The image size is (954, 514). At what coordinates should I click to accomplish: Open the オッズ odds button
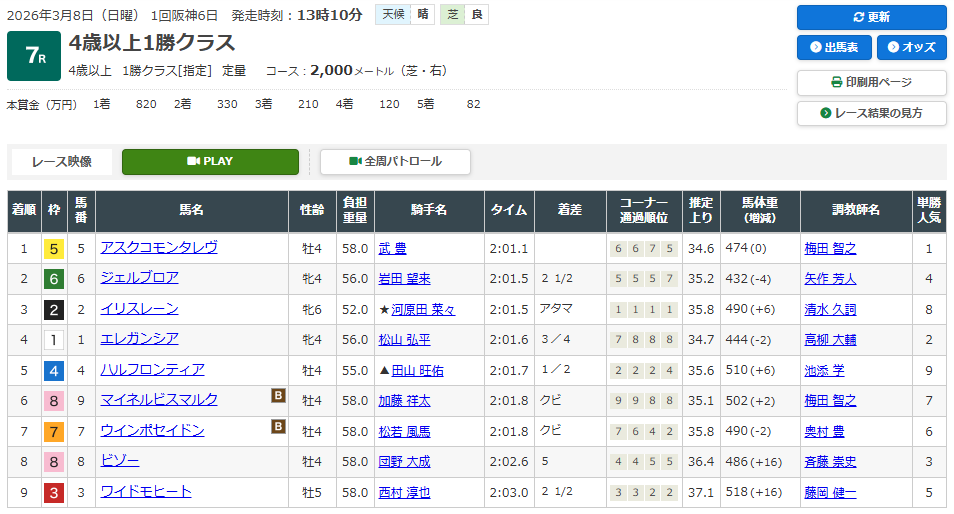coord(911,48)
